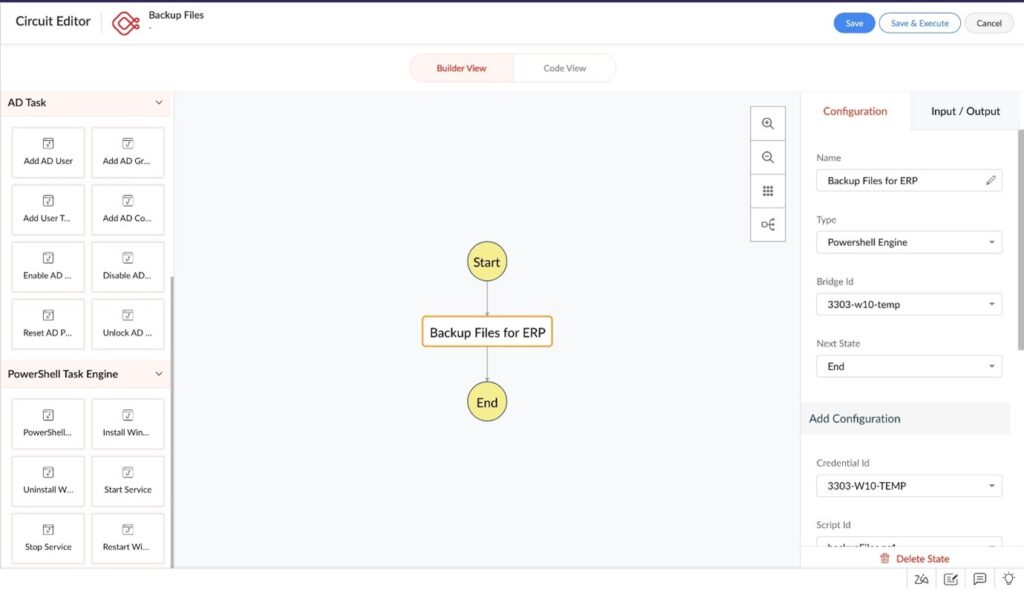The height and width of the screenshot is (589, 1024).
Task: Open the Next State dropdown
Action: coord(909,367)
